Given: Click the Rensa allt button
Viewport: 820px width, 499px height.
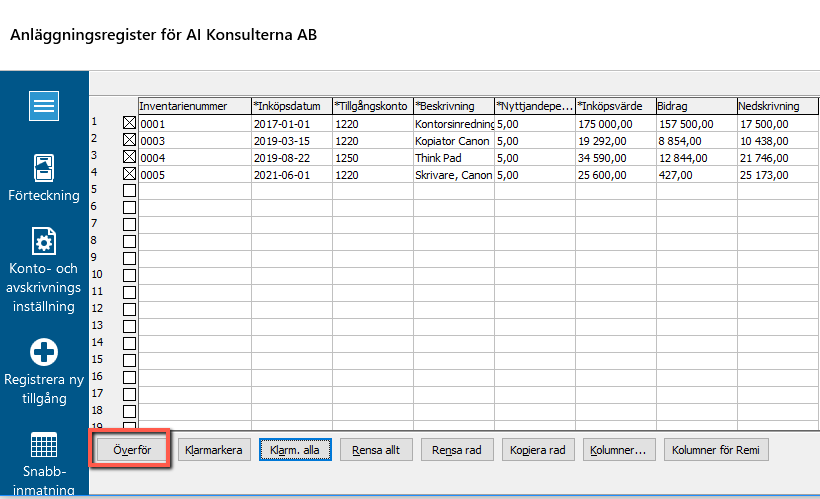Looking at the screenshot, I should (376, 450).
